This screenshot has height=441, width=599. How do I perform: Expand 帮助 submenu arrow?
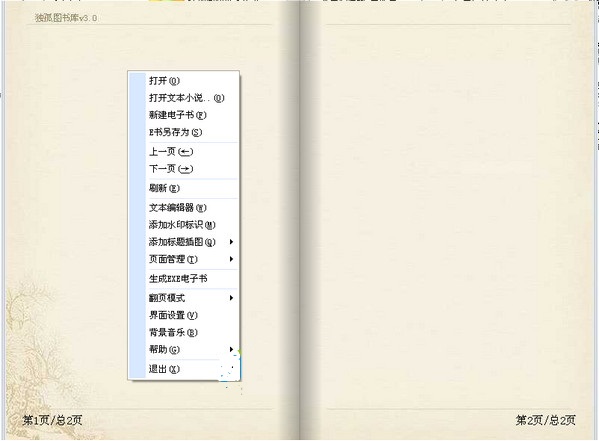[231, 349]
